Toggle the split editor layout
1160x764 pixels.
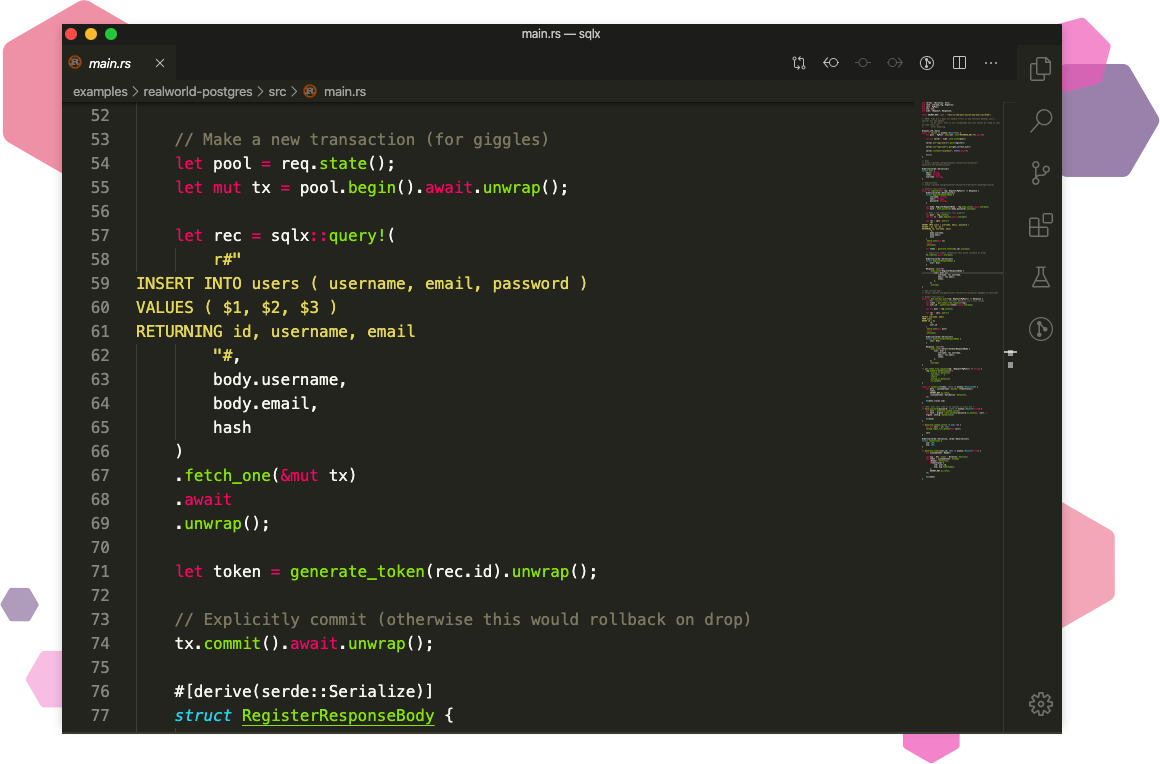pos(959,63)
